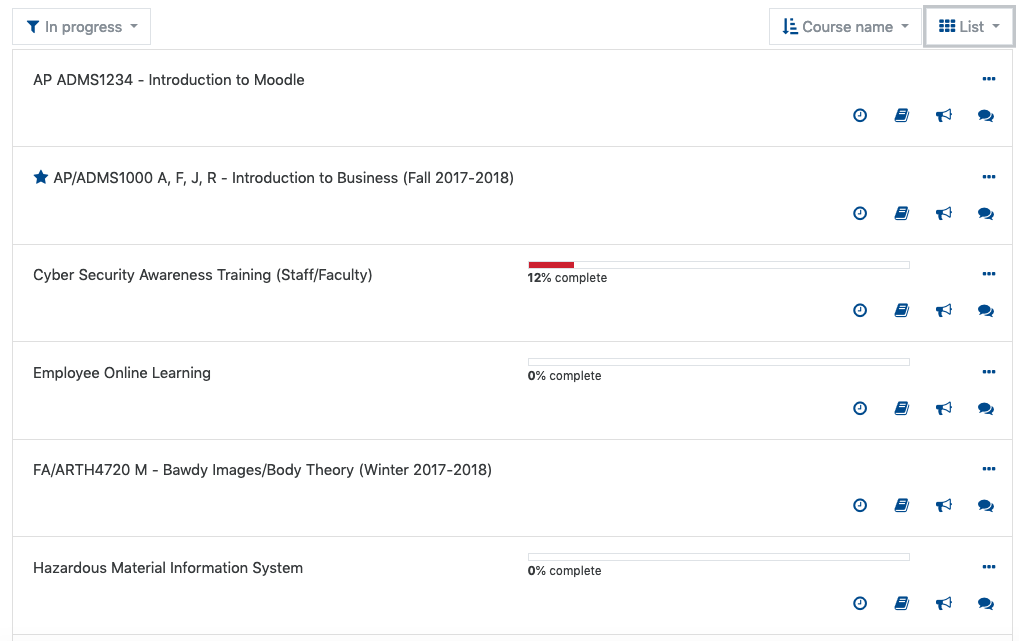
Task: Open book icon for Hazardous Material Information System
Action: [x=901, y=603]
